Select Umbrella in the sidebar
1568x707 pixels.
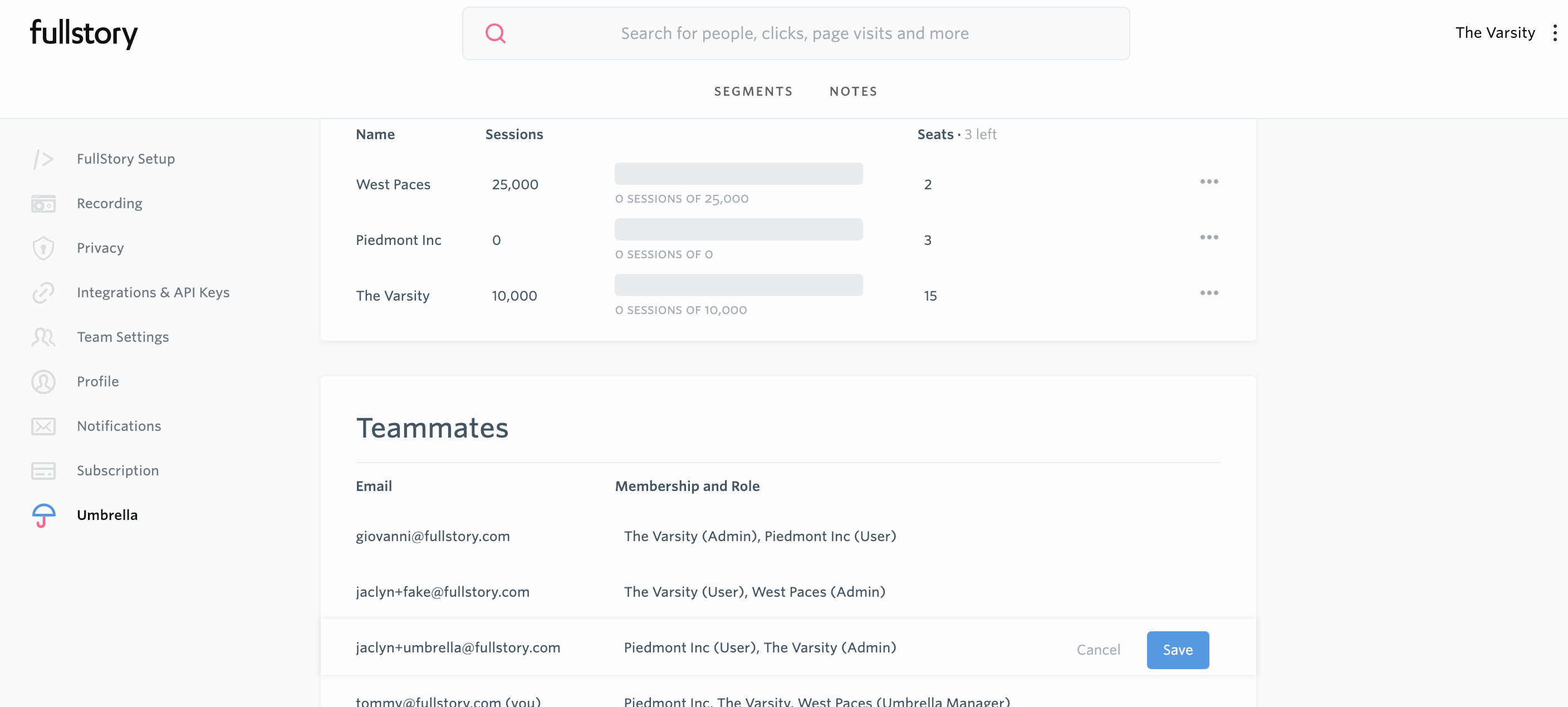[x=107, y=515]
